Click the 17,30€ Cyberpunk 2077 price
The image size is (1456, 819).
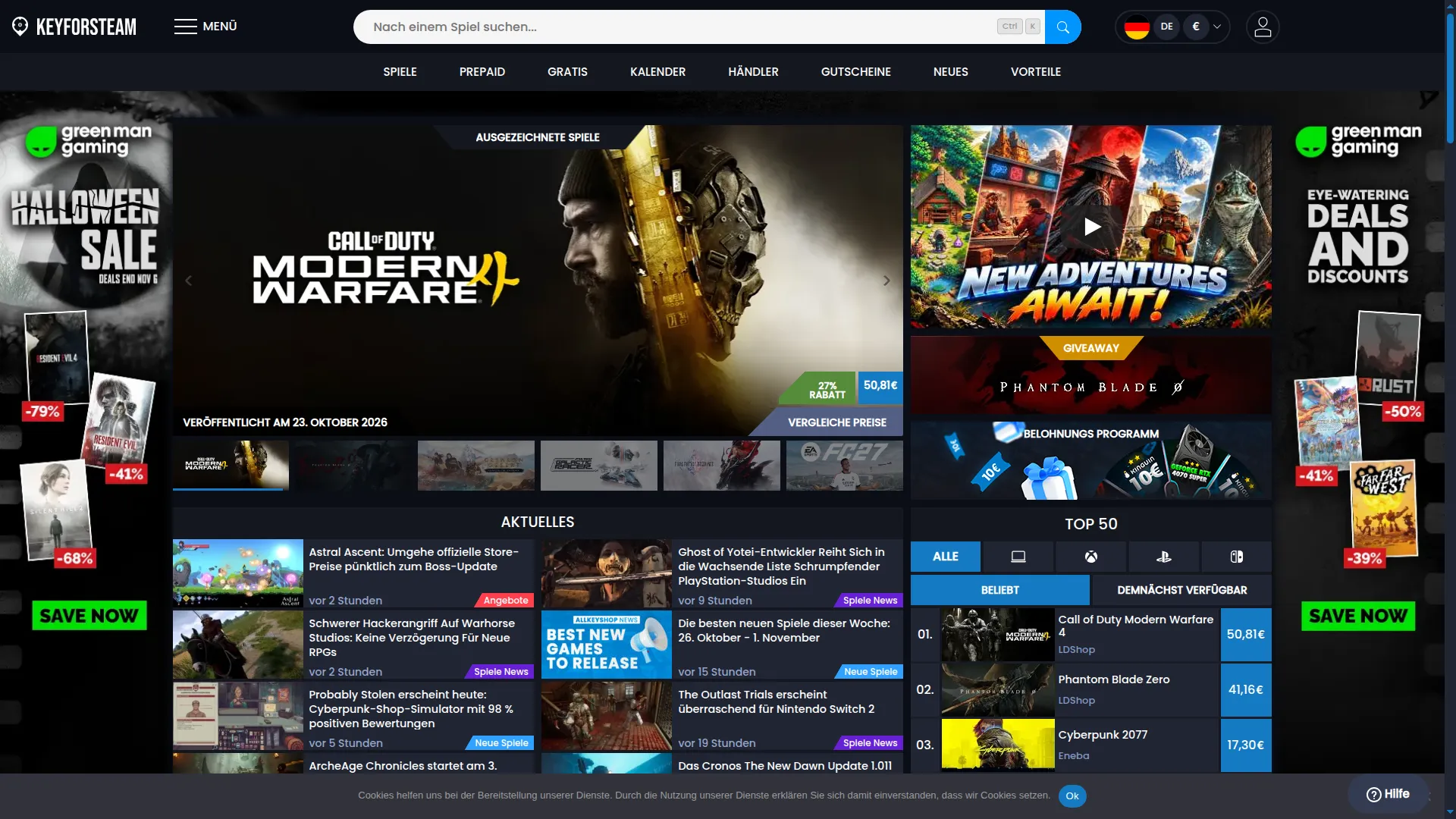[x=1245, y=745]
